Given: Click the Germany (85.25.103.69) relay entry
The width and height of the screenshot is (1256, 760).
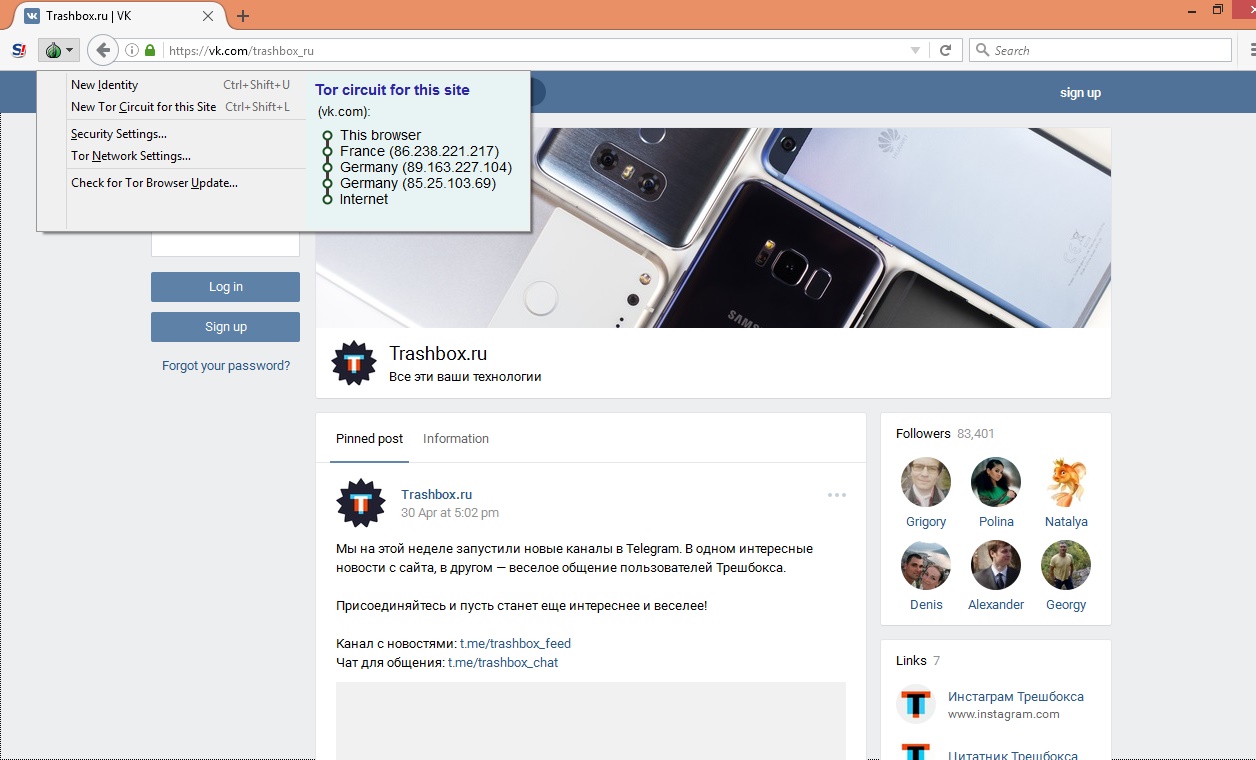Looking at the screenshot, I should pos(418,183).
